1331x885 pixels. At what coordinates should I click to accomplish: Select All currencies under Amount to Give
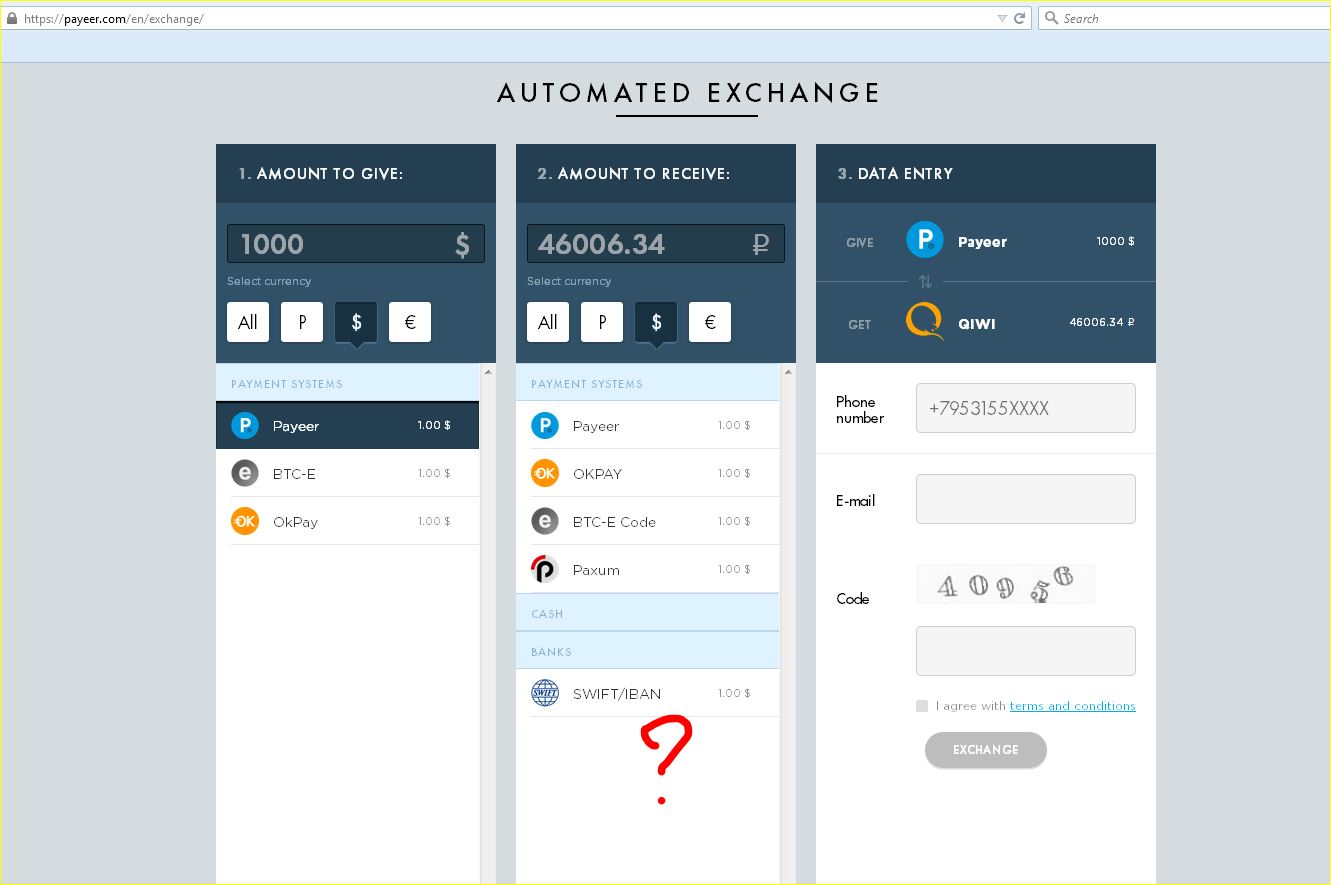248,322
